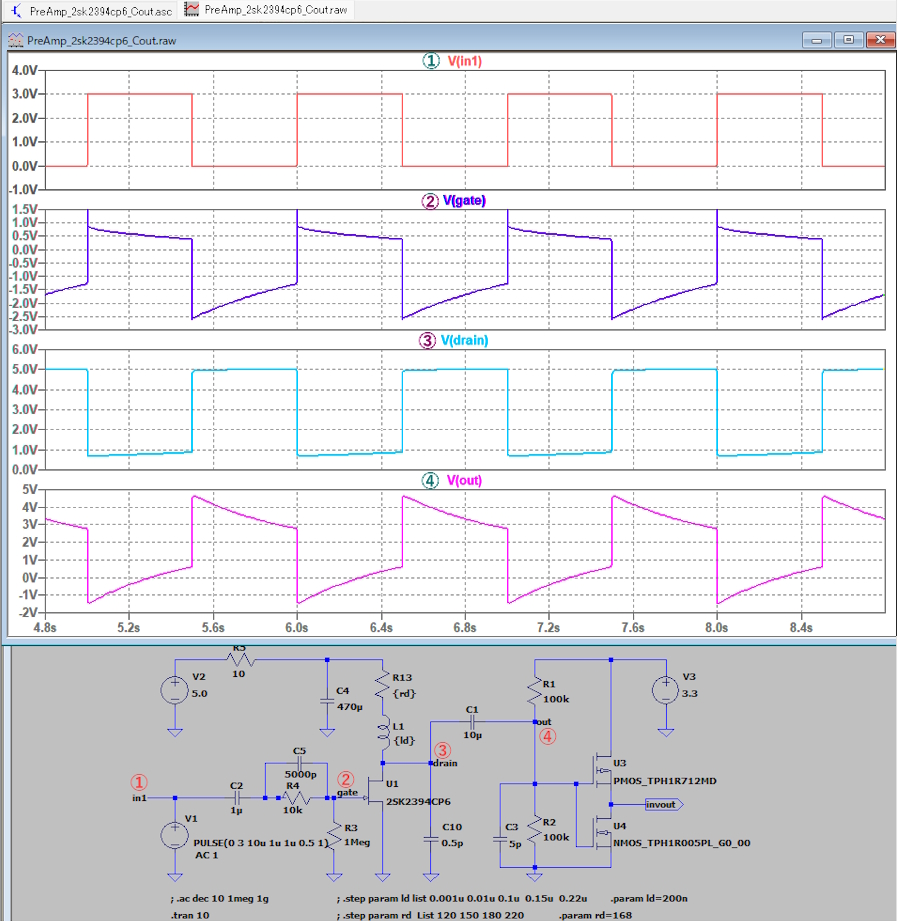Click the V2 voltage source symbol
This screenshot has height=921, width=898.
click(x=175, y=690)
